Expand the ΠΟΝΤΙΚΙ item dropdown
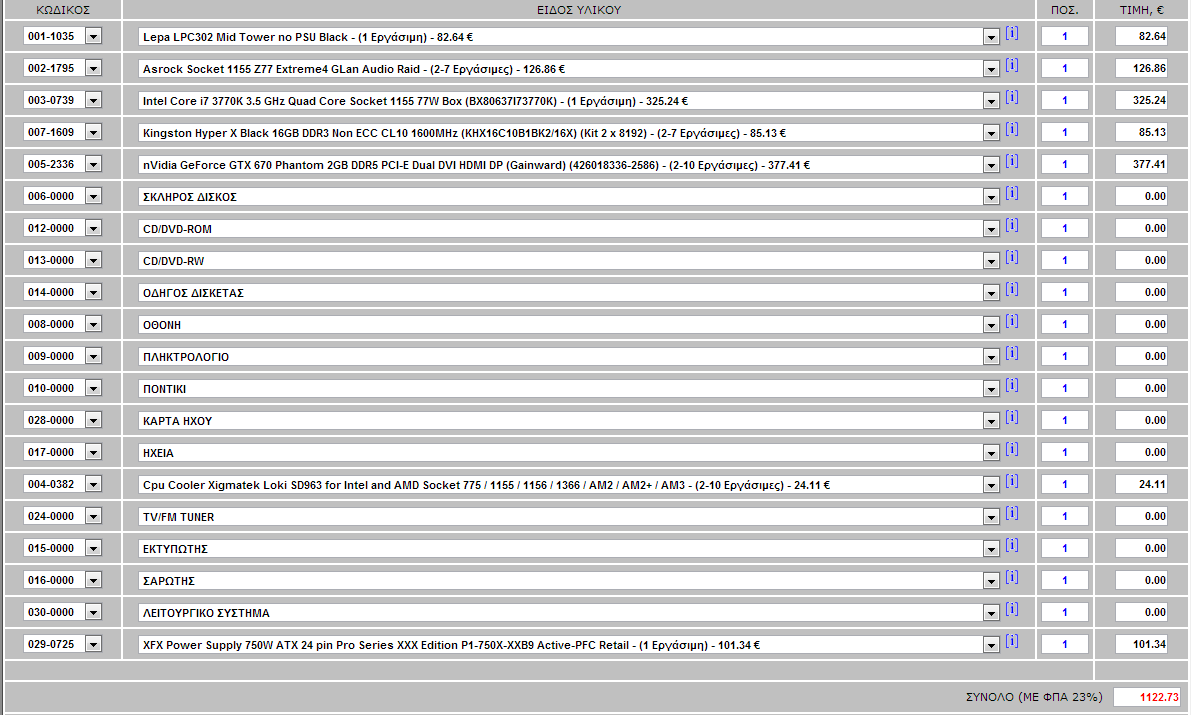 coord(990,389)
